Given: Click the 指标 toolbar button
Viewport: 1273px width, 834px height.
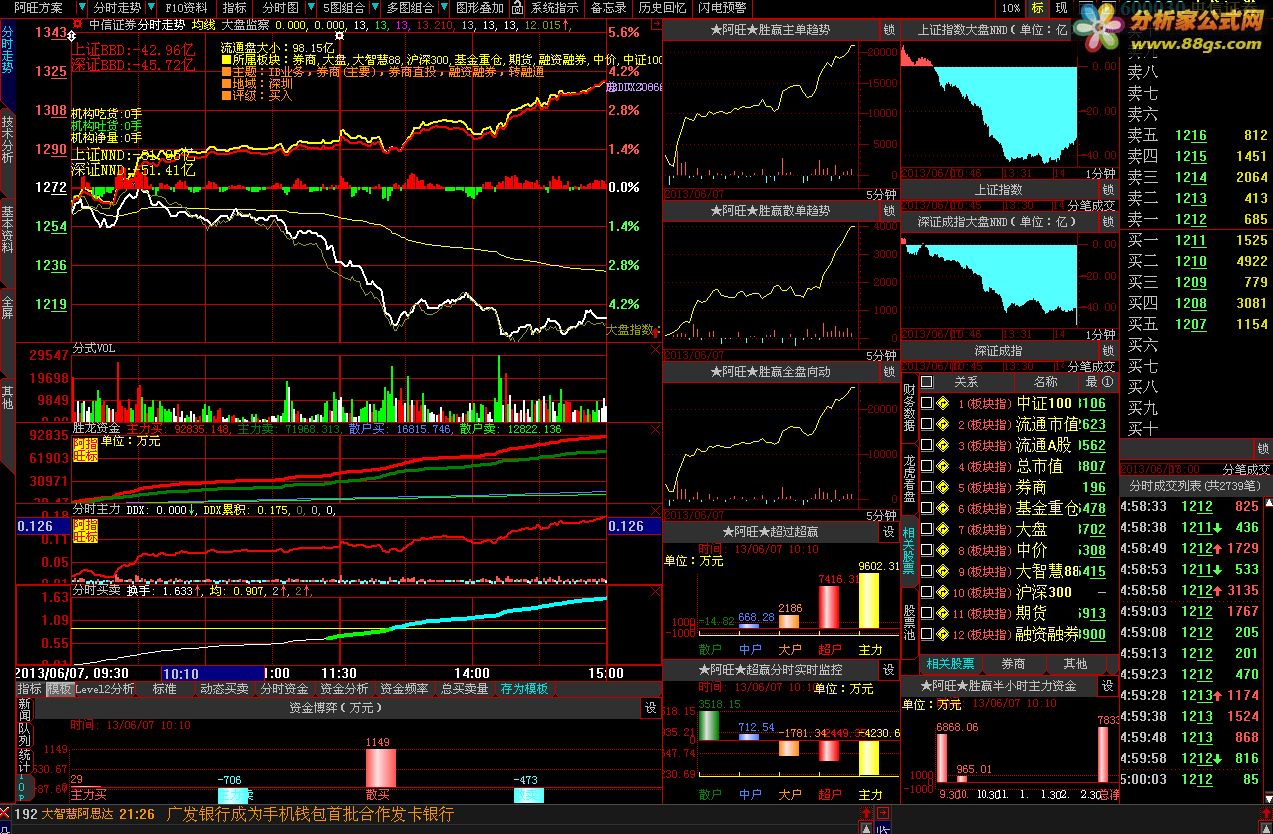Looking at the screenshot, I should click(234, 7).
